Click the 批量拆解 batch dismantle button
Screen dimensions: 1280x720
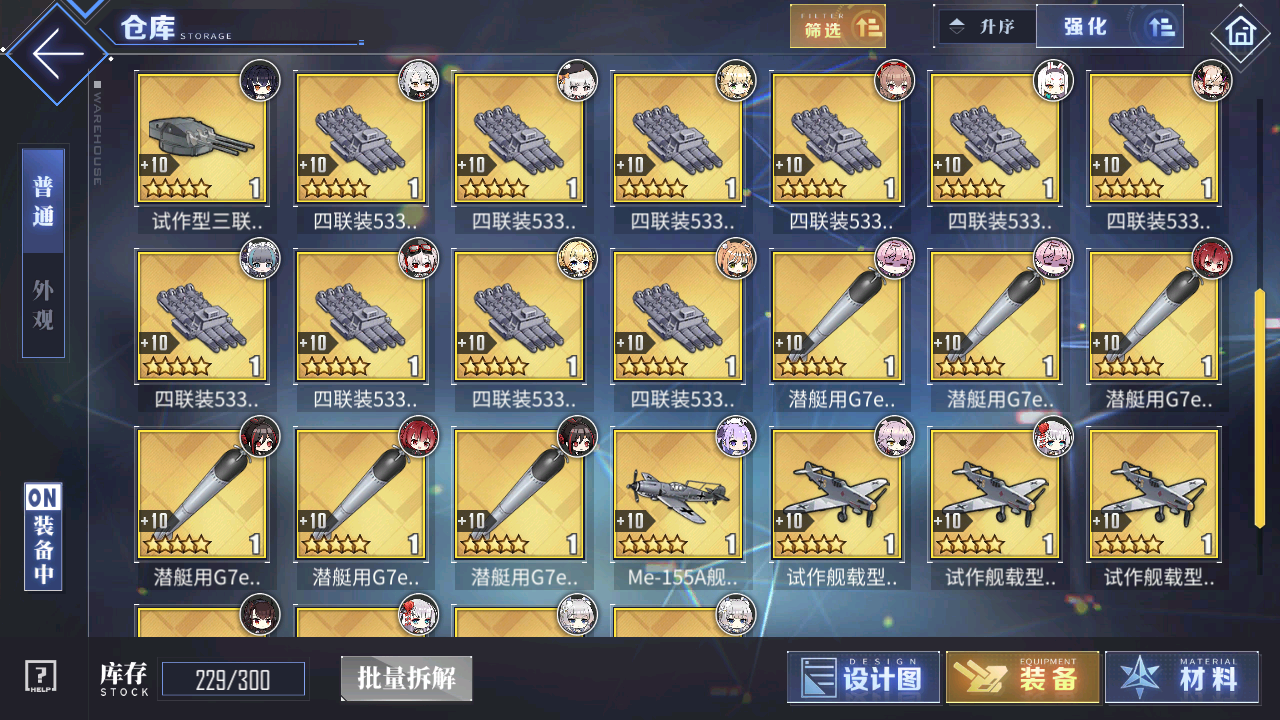click(x=406, y=678)
